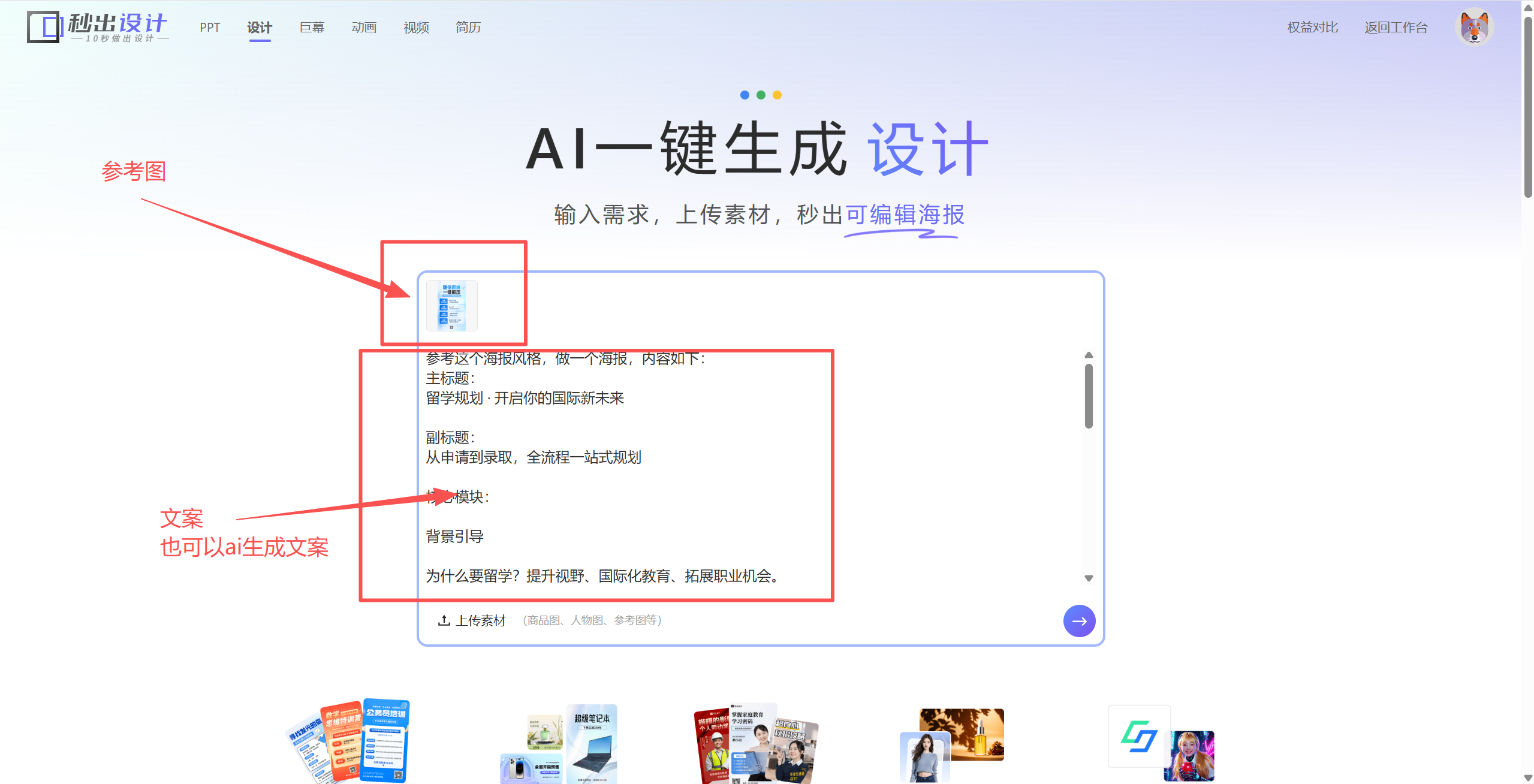Switch to the PPT tab

pyautogui.click(x=210, y=28)
